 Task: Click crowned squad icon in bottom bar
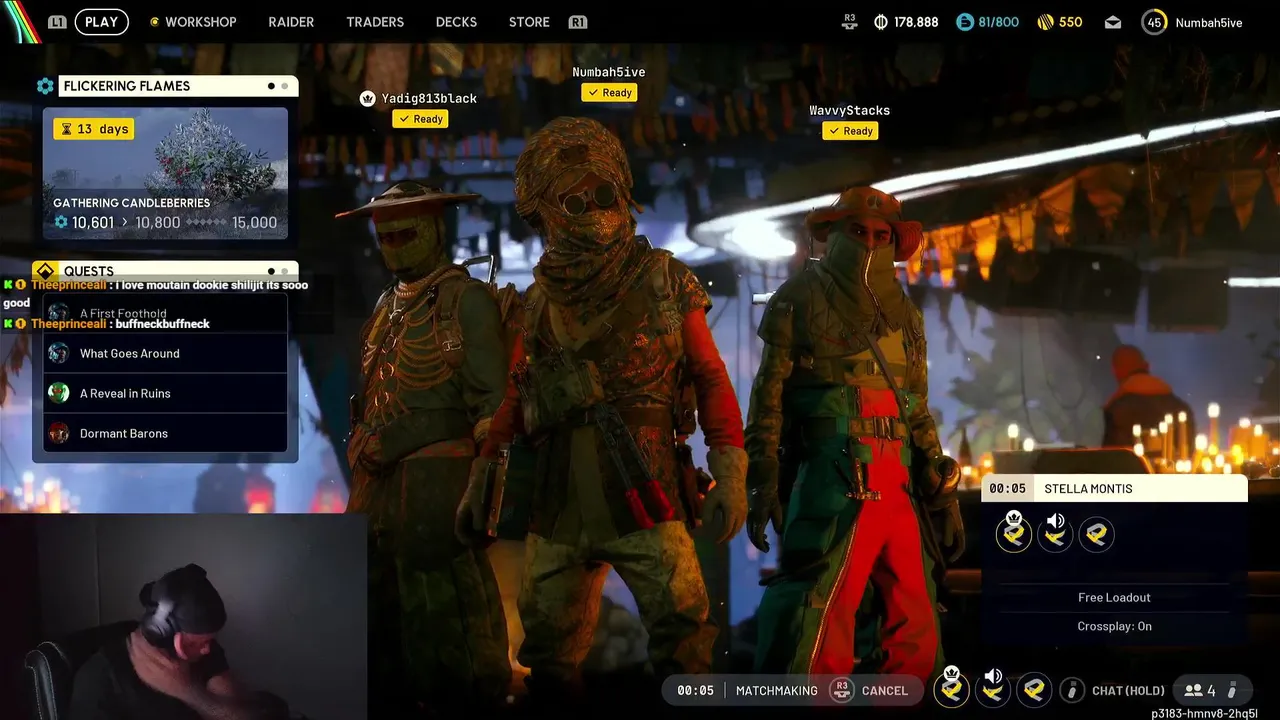click(952, 689)
